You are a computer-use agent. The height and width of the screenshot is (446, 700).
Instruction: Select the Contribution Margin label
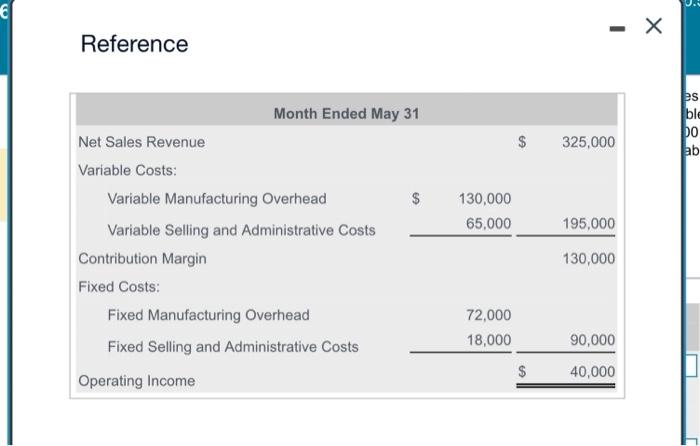142,258
